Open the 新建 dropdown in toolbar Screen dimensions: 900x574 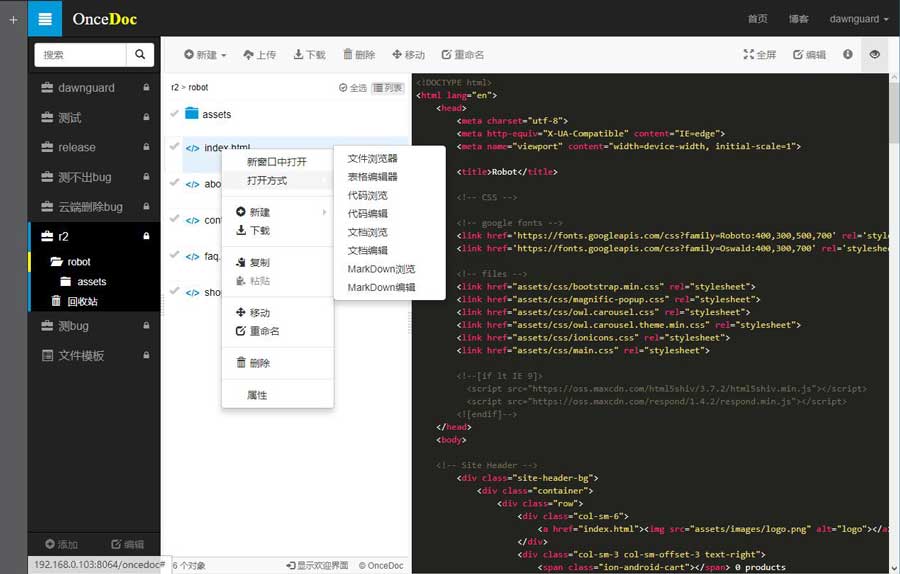[205, 55]
